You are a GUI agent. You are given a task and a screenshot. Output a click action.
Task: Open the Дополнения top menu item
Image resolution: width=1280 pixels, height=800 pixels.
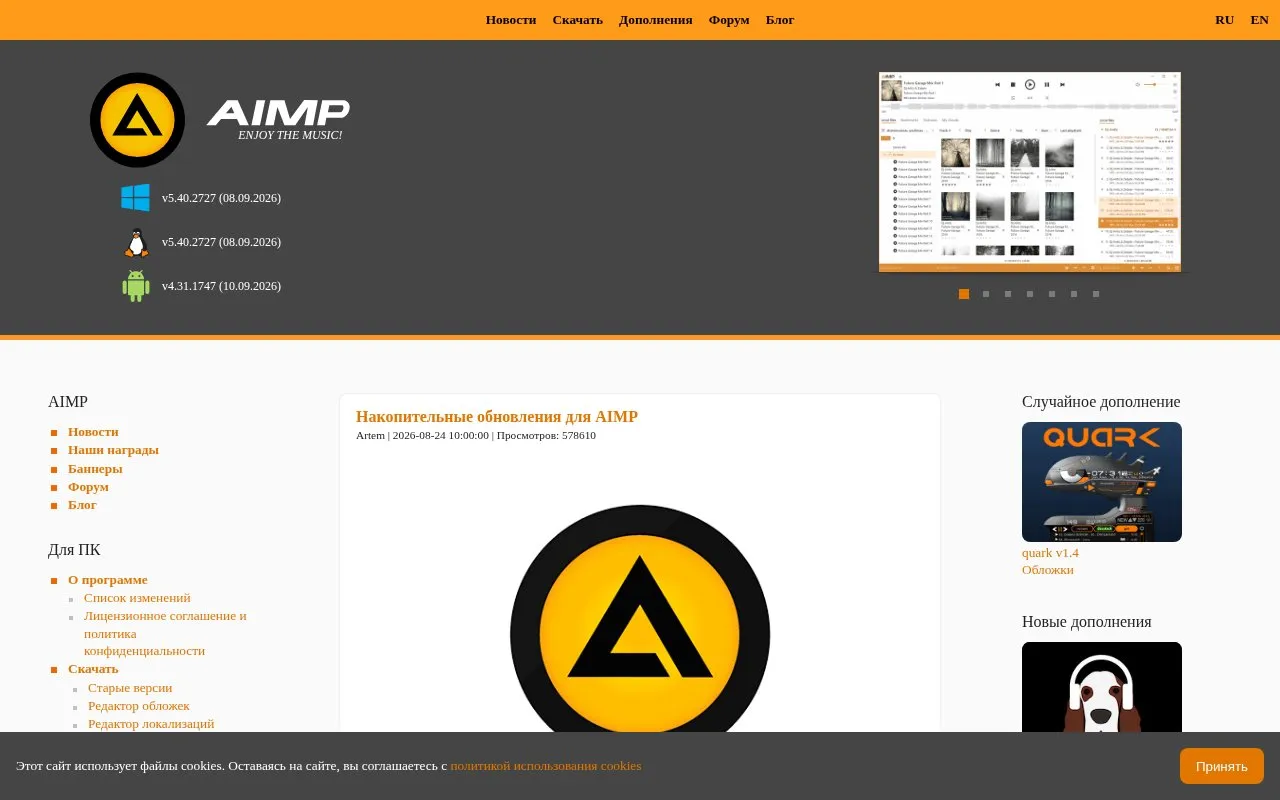pos(656,20)
